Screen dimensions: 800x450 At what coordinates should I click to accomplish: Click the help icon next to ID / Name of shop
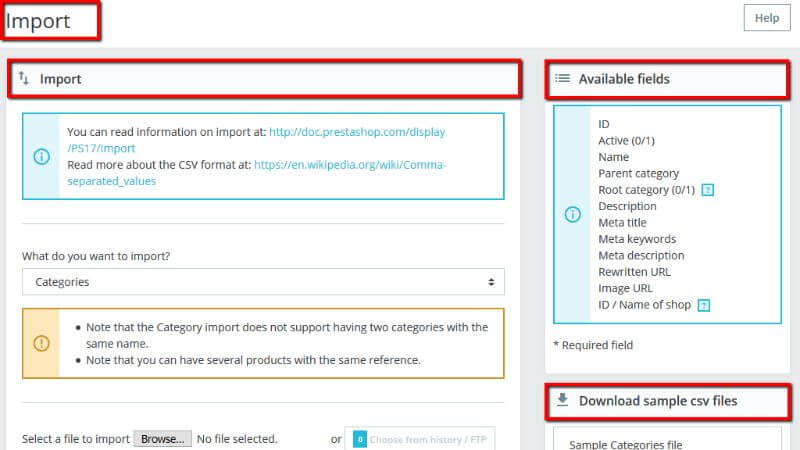[x=704, y=305]
